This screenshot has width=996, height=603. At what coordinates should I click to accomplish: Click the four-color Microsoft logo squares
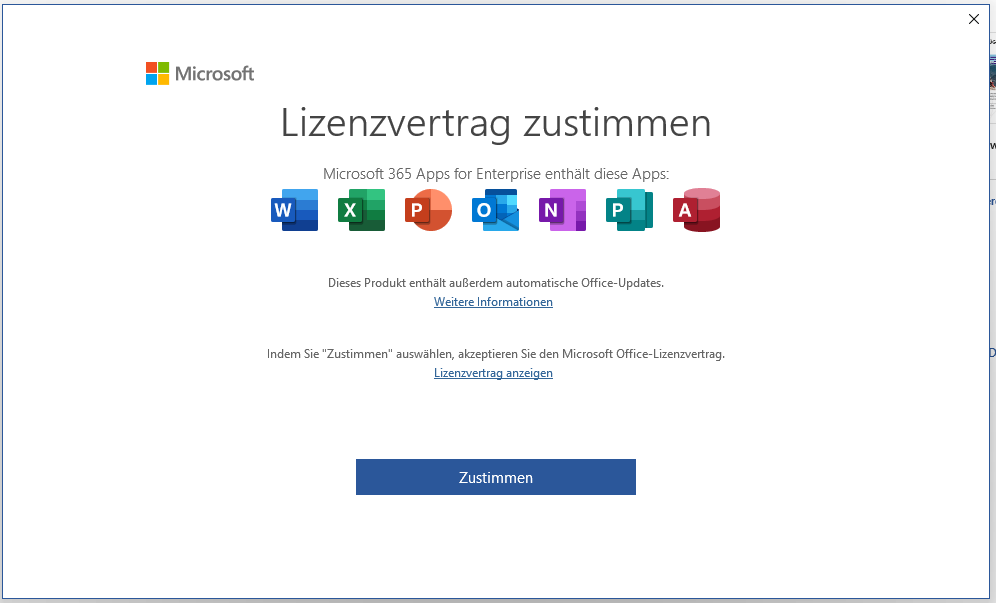click(157, 73)
